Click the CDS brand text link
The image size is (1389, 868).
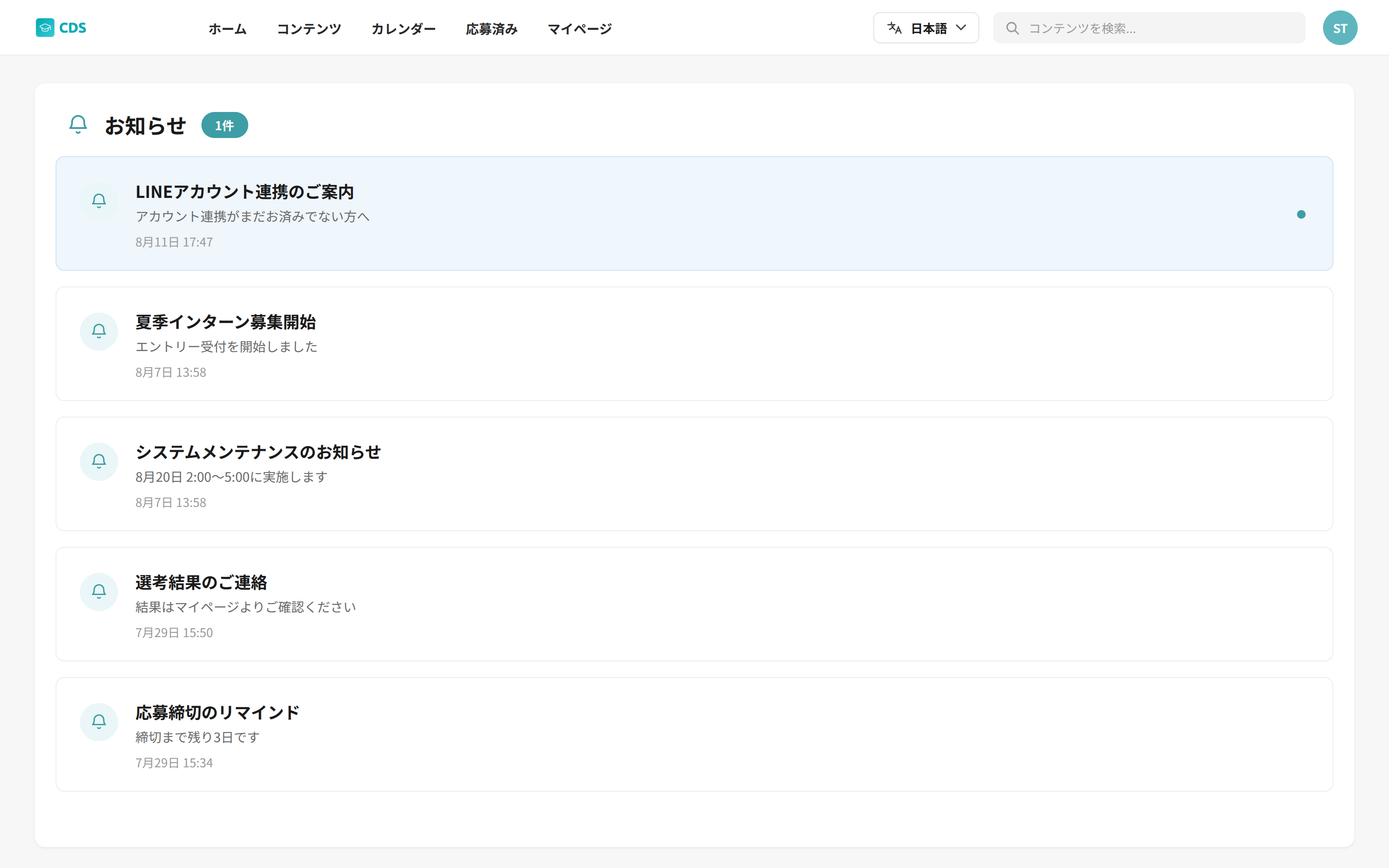[x=73, y=27]
